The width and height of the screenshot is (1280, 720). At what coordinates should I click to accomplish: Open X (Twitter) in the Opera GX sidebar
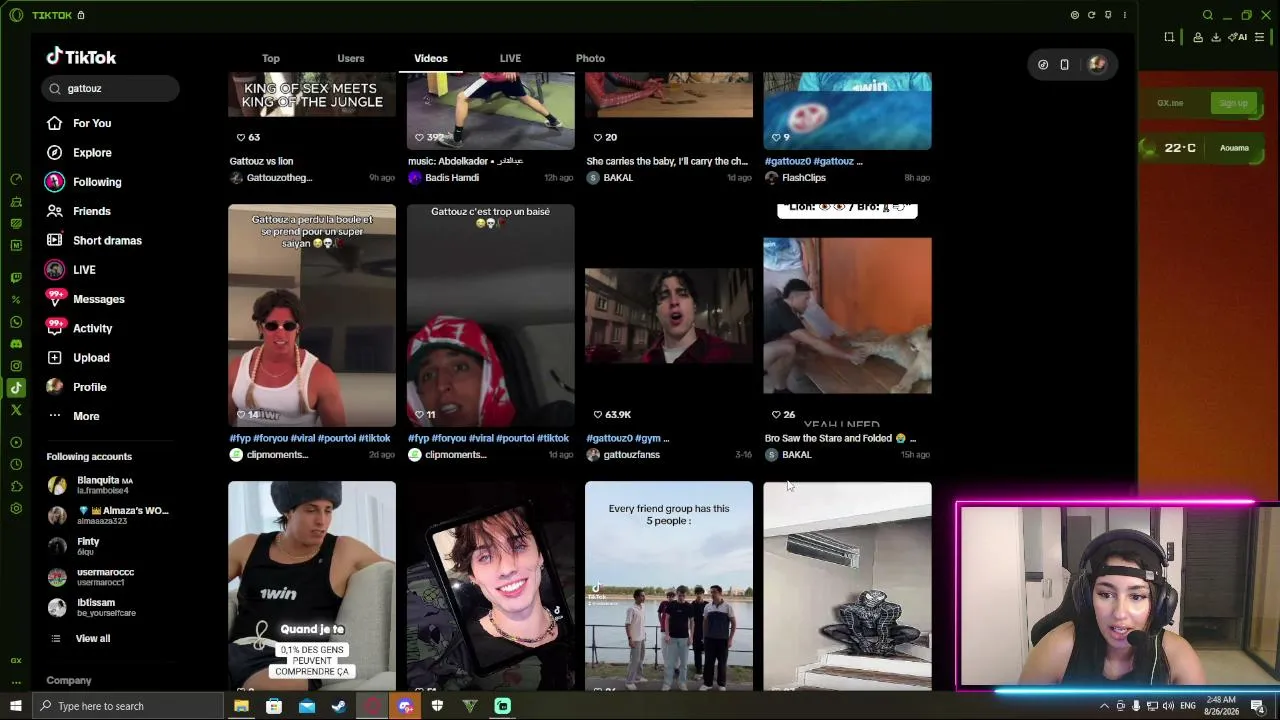16,410
